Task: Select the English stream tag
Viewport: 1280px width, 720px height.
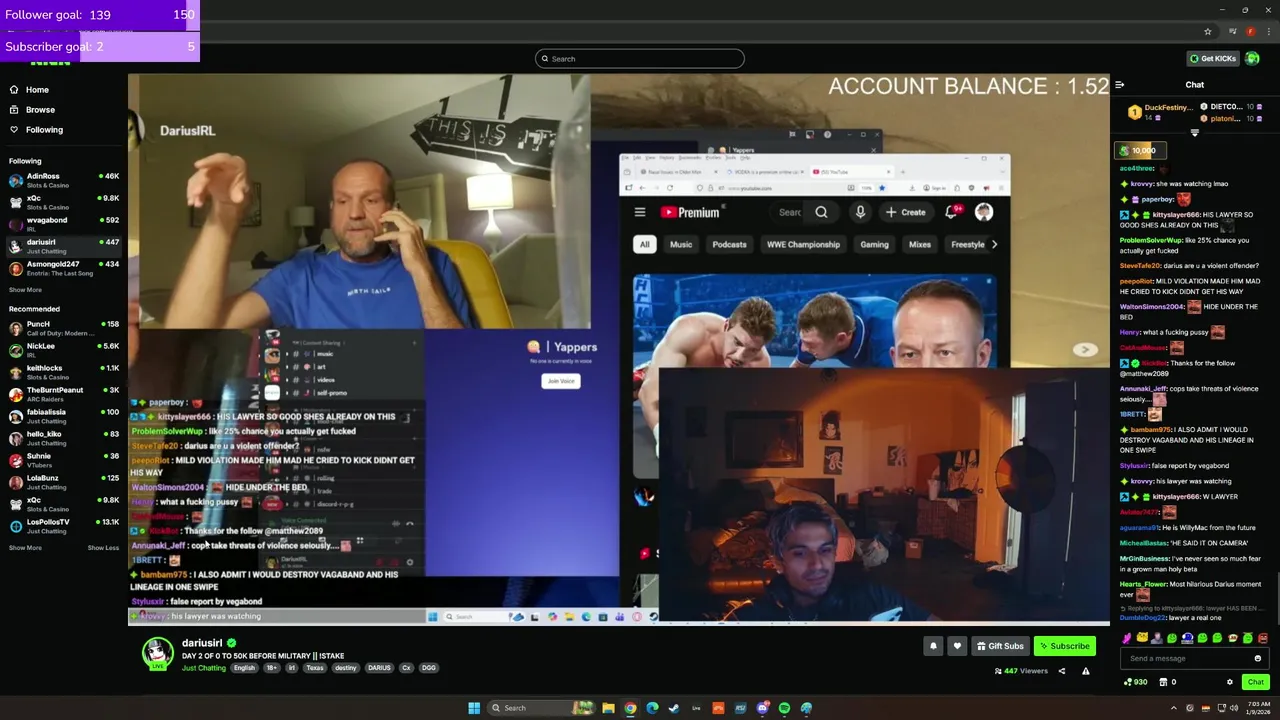Action: point(244,668)
